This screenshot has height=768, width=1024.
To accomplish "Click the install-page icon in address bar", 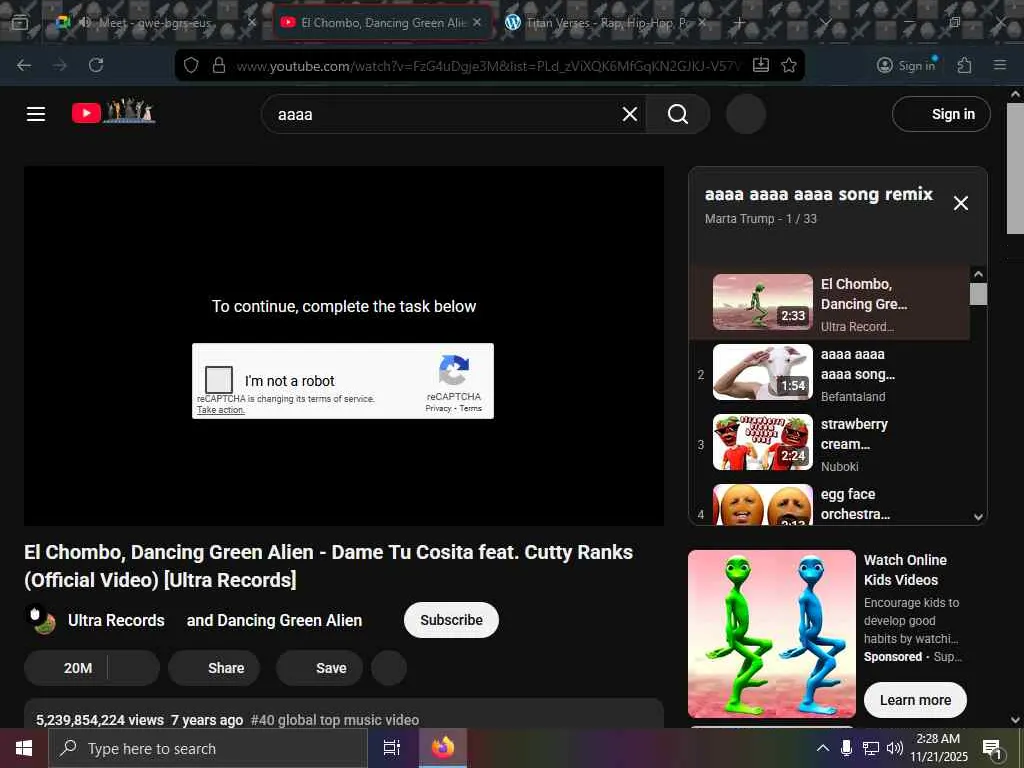I will [x=761, y=65].
